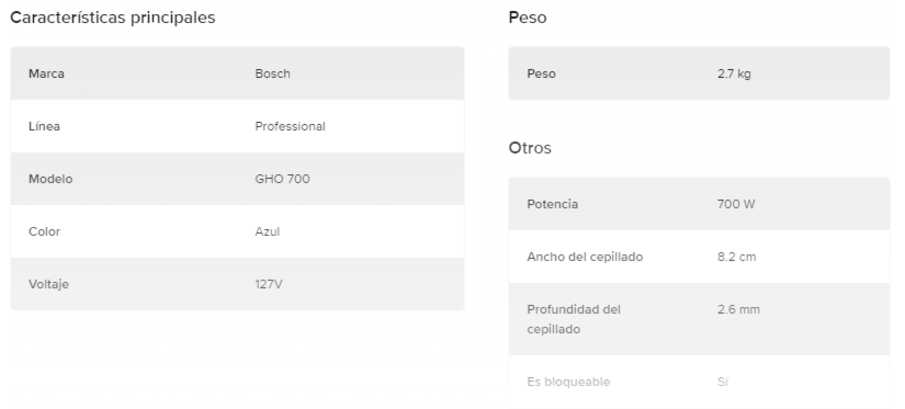905x409 pixels.
Task: Click the Línea row label
Action: [x=45, y=127]
